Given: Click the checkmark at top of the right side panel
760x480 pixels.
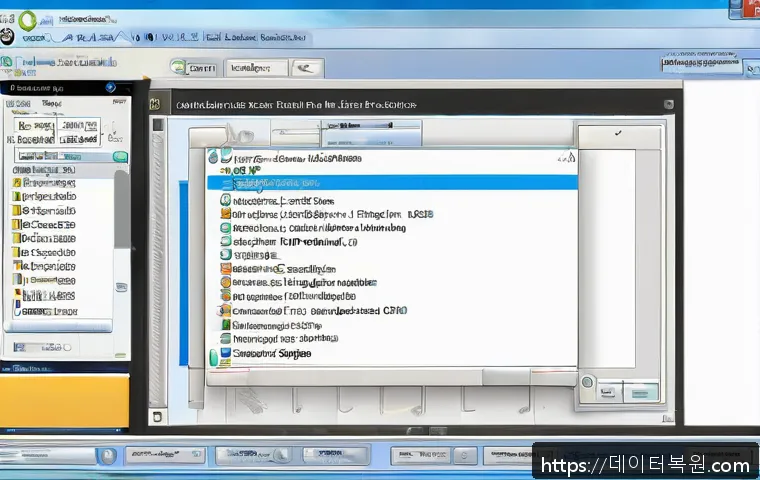Looking at the screenshot, I should click(x=618, y=133).
